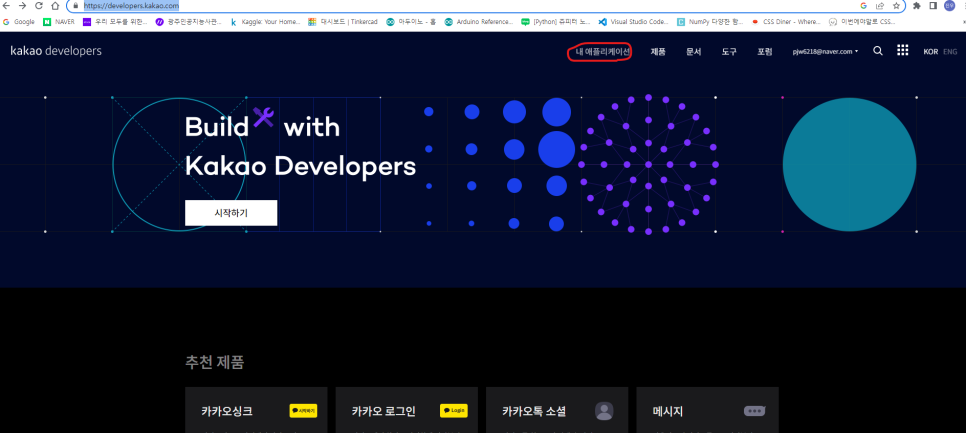Expand the pjw6218@naver.com account dropdown
This screenshot has width=966, height=433.
[x=826, y=52]
